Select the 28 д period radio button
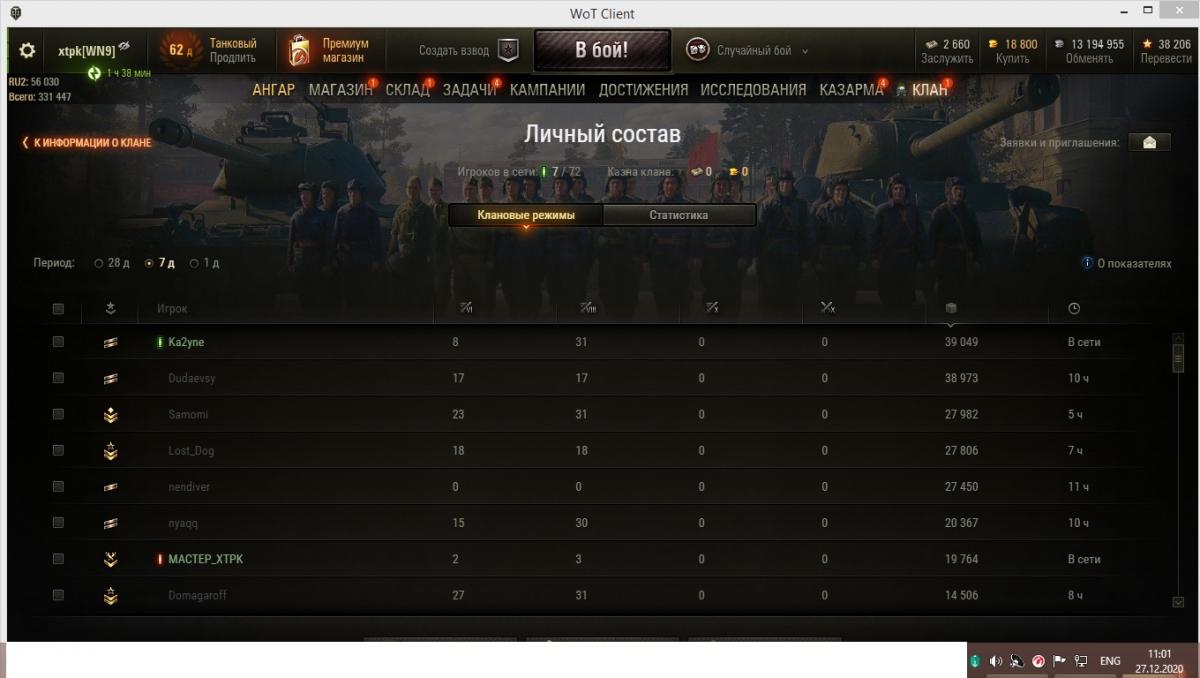Image resolution: width=1200 pixels, height=678 pixels. coord(99,263)
